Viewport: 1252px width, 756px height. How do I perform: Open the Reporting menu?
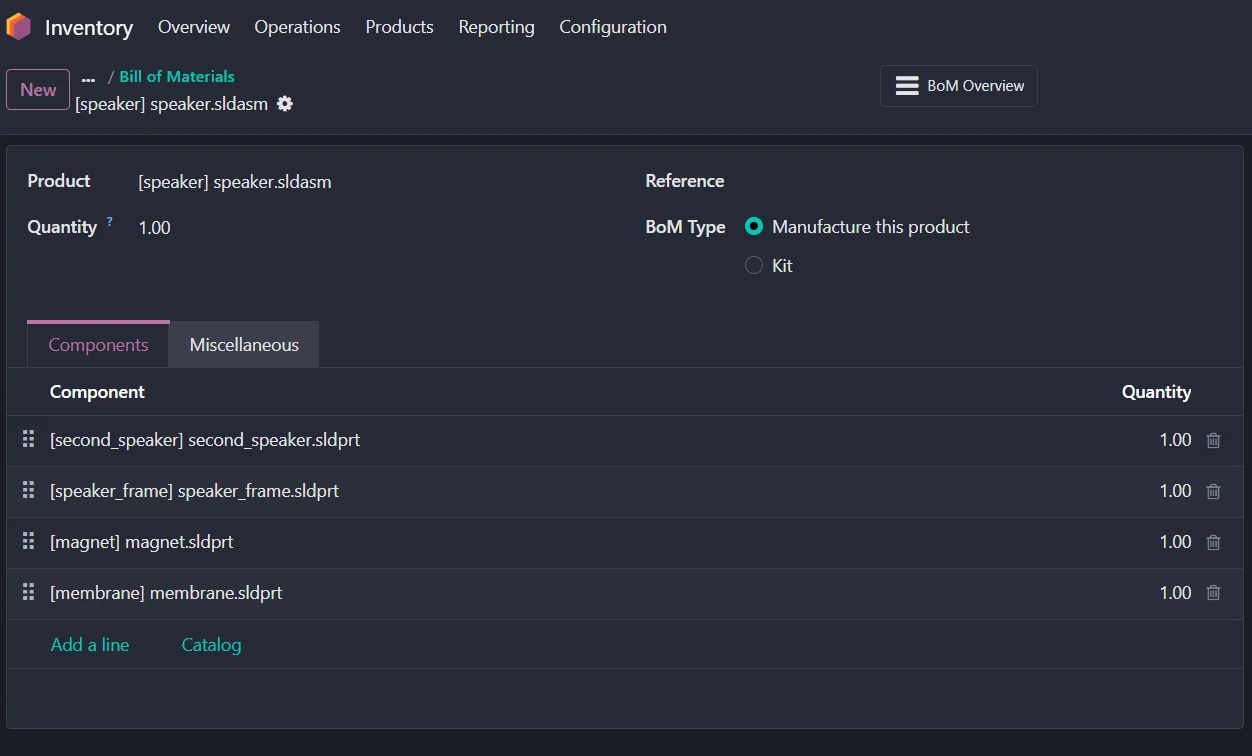(x=496, y=27)
